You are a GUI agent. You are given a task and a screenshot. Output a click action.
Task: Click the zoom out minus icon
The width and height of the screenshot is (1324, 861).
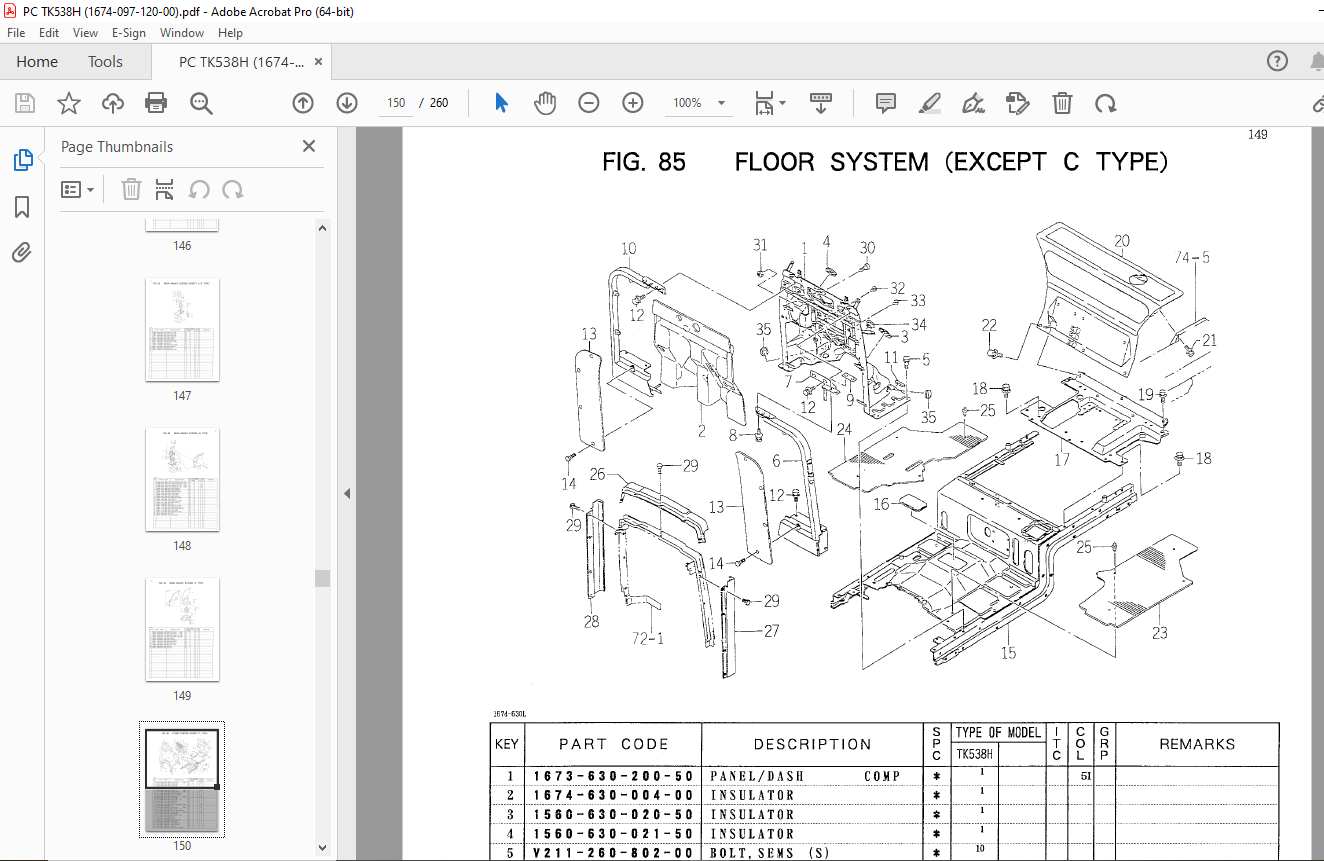[589, 103]
